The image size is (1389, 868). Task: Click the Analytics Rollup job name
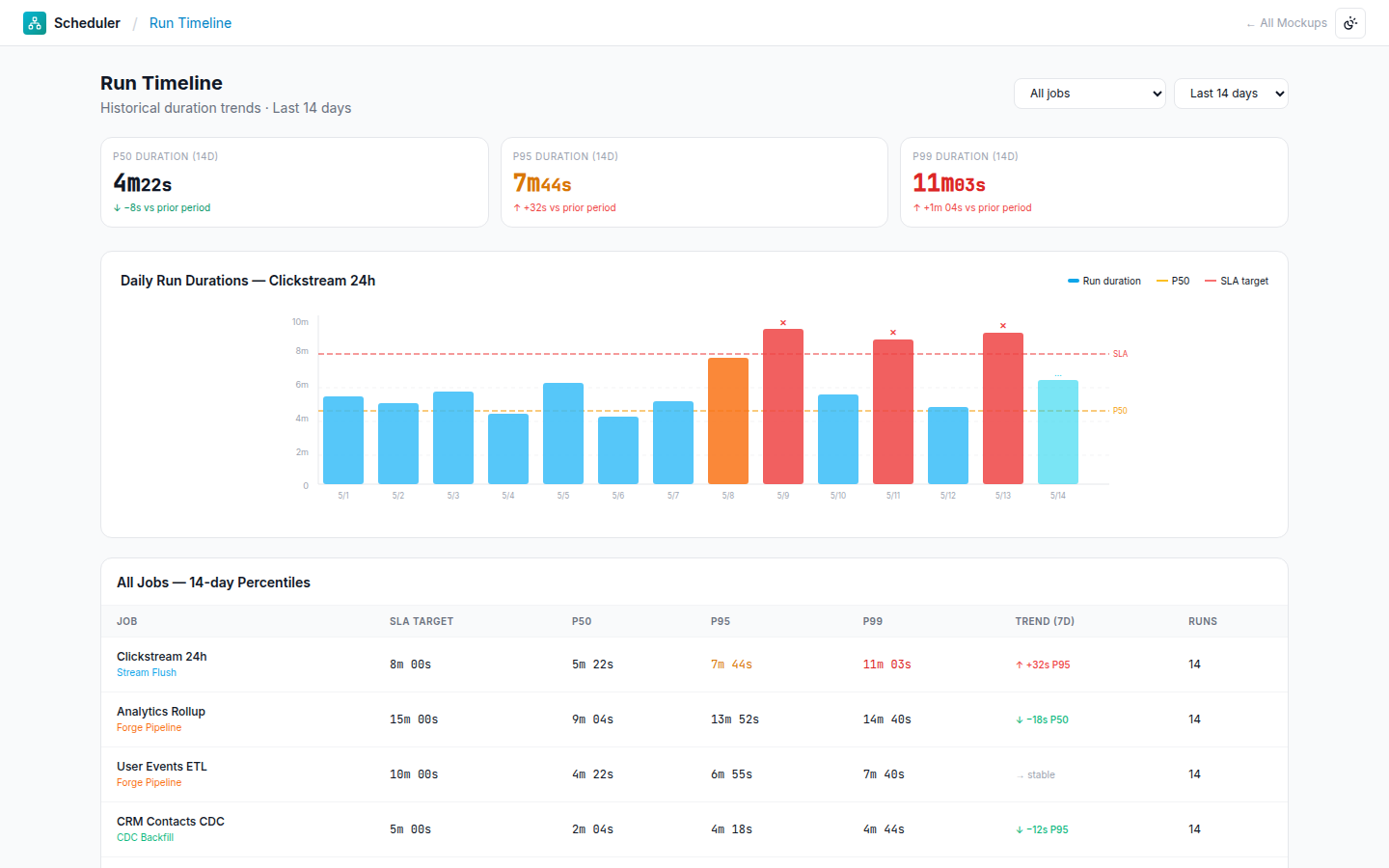tap(161, 712)
